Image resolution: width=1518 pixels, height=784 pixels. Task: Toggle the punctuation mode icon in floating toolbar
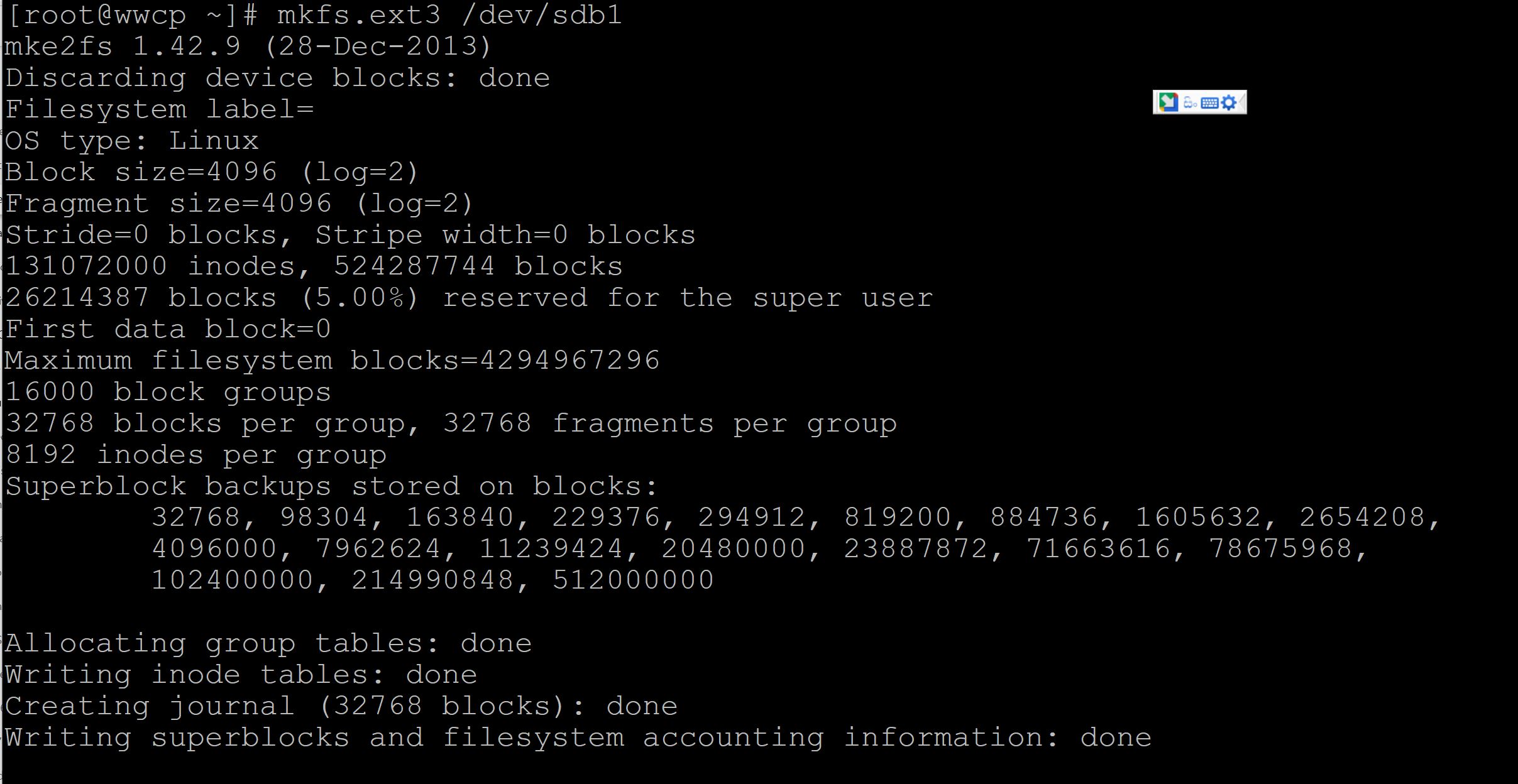pyautogui.click(x=1191, y=102)
